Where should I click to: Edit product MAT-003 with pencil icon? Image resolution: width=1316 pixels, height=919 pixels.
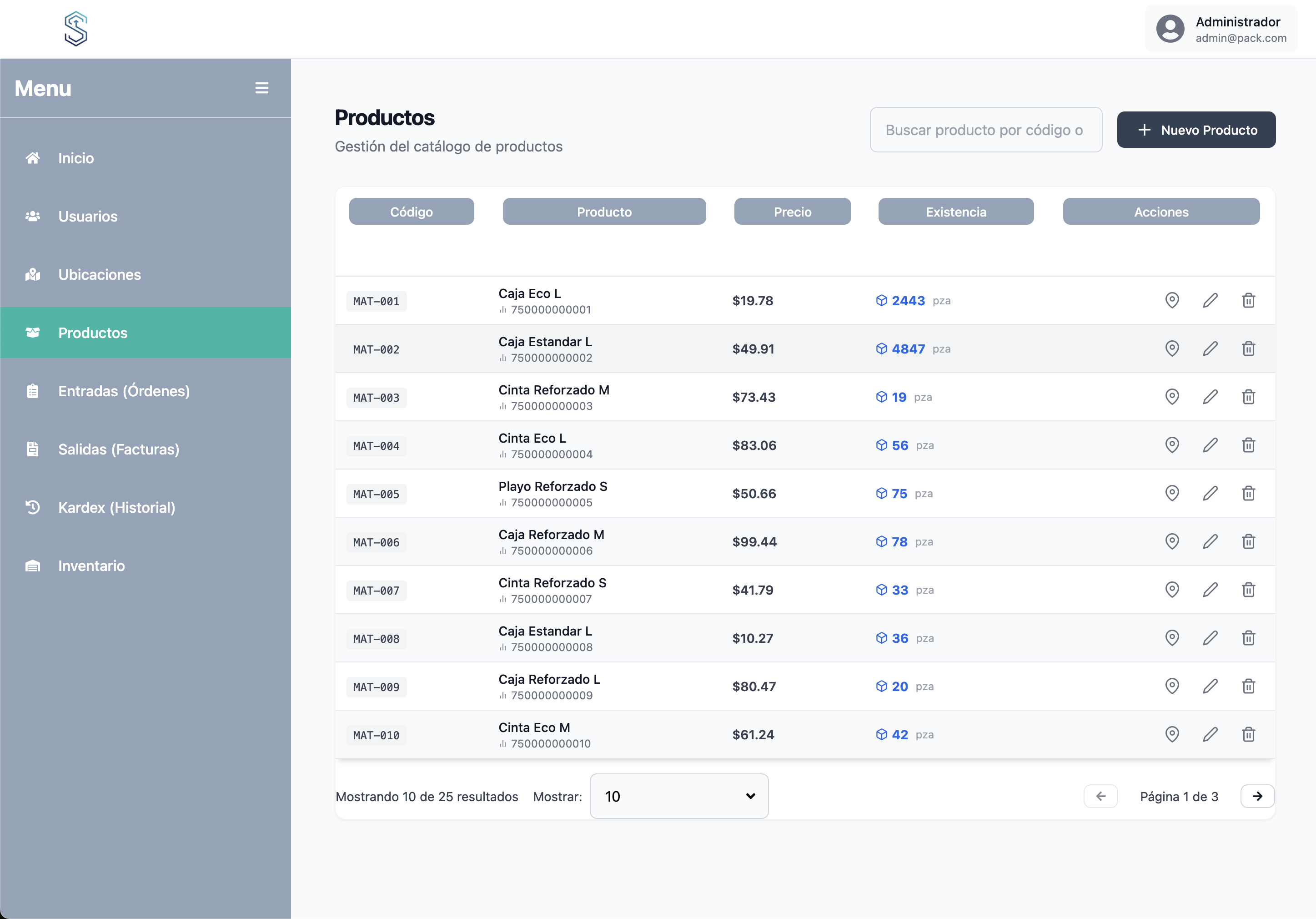[1210, 397]
